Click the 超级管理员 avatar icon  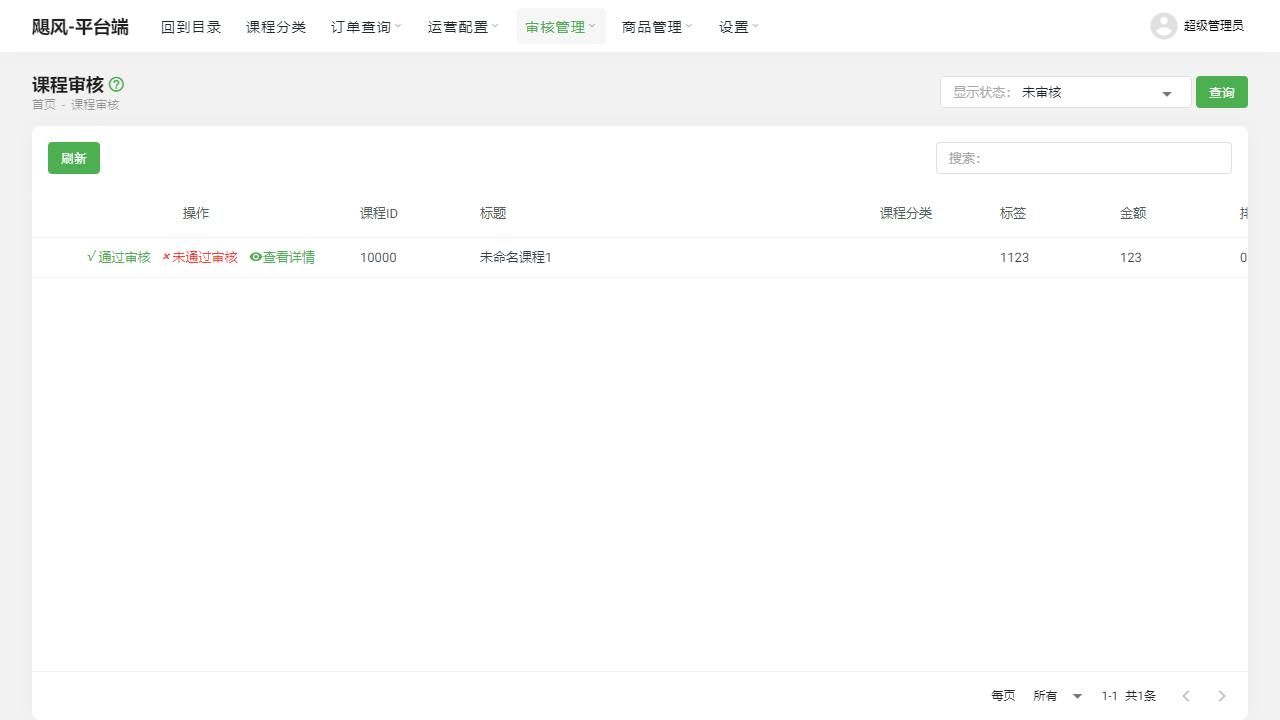(x=1163, y=26)
